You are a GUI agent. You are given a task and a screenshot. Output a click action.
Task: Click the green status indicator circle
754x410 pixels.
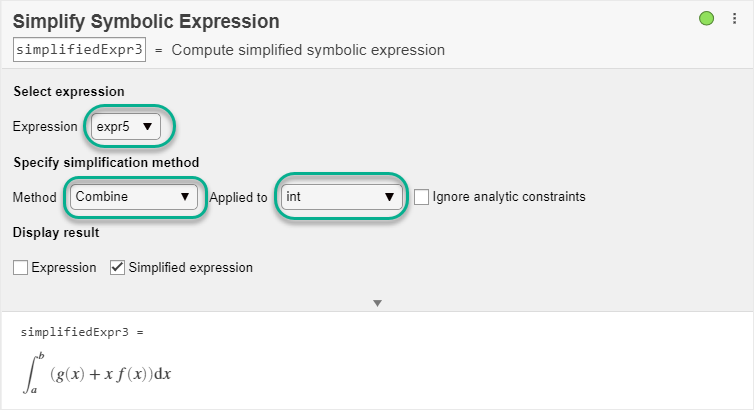coord(707,18)
